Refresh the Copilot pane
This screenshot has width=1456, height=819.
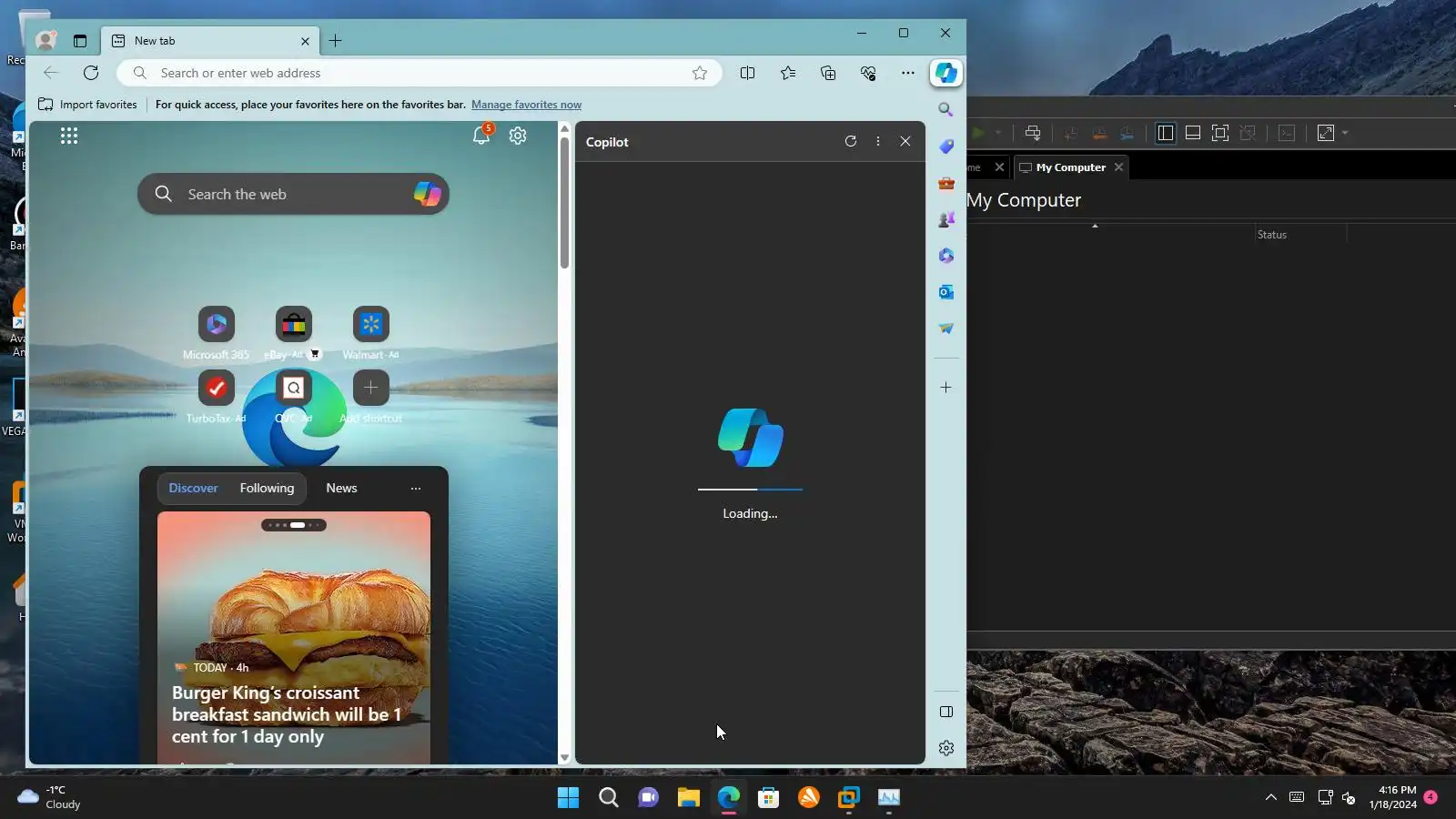[x=851, y=141]
